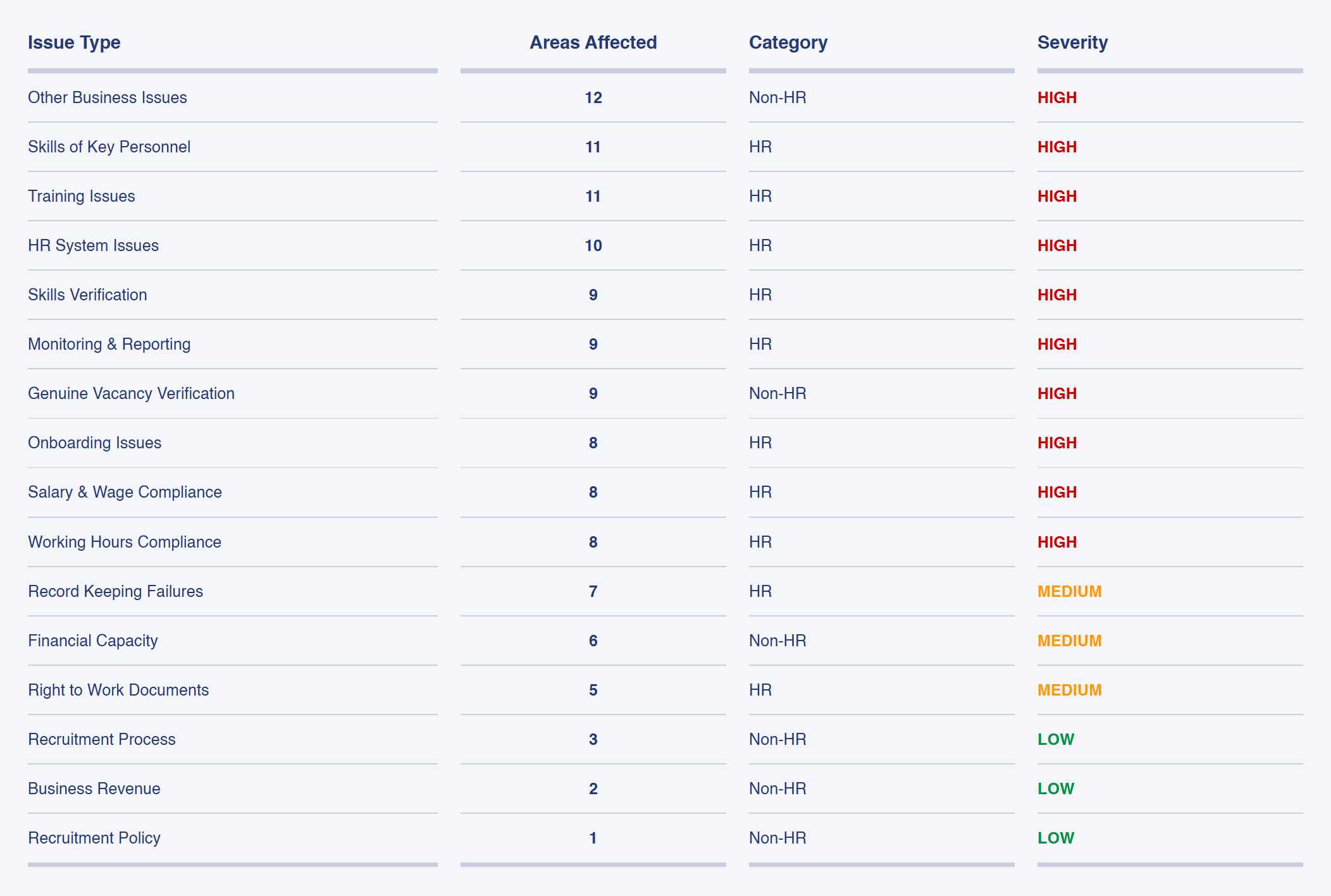Select the Other Business Issues row label

point(108,97)
